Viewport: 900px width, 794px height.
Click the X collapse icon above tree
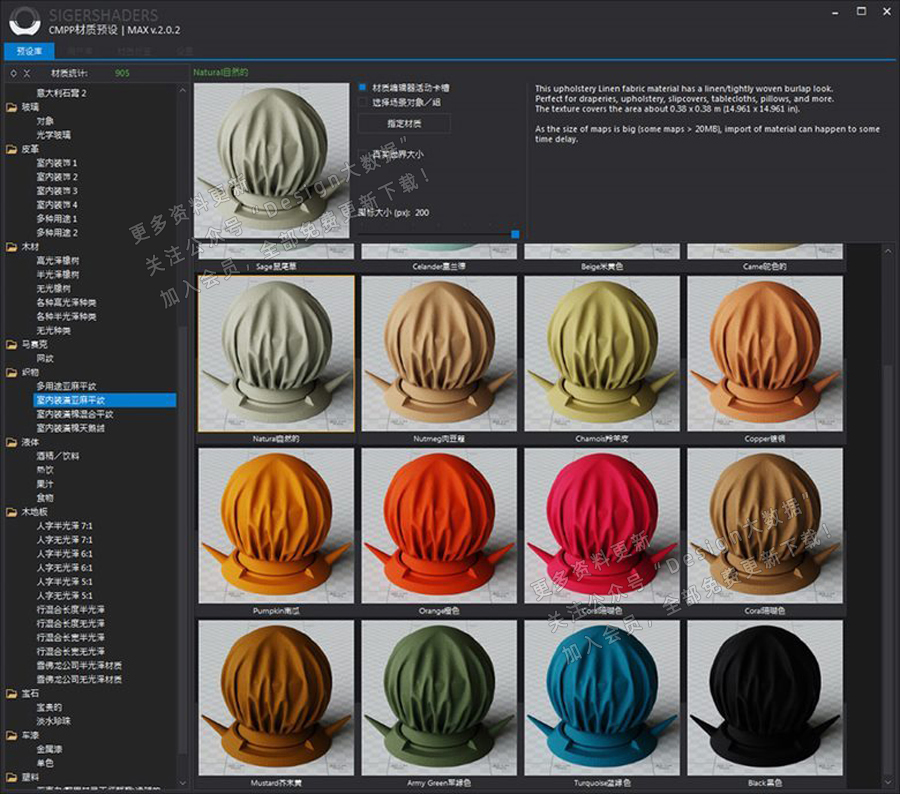(x=27, y=73)
